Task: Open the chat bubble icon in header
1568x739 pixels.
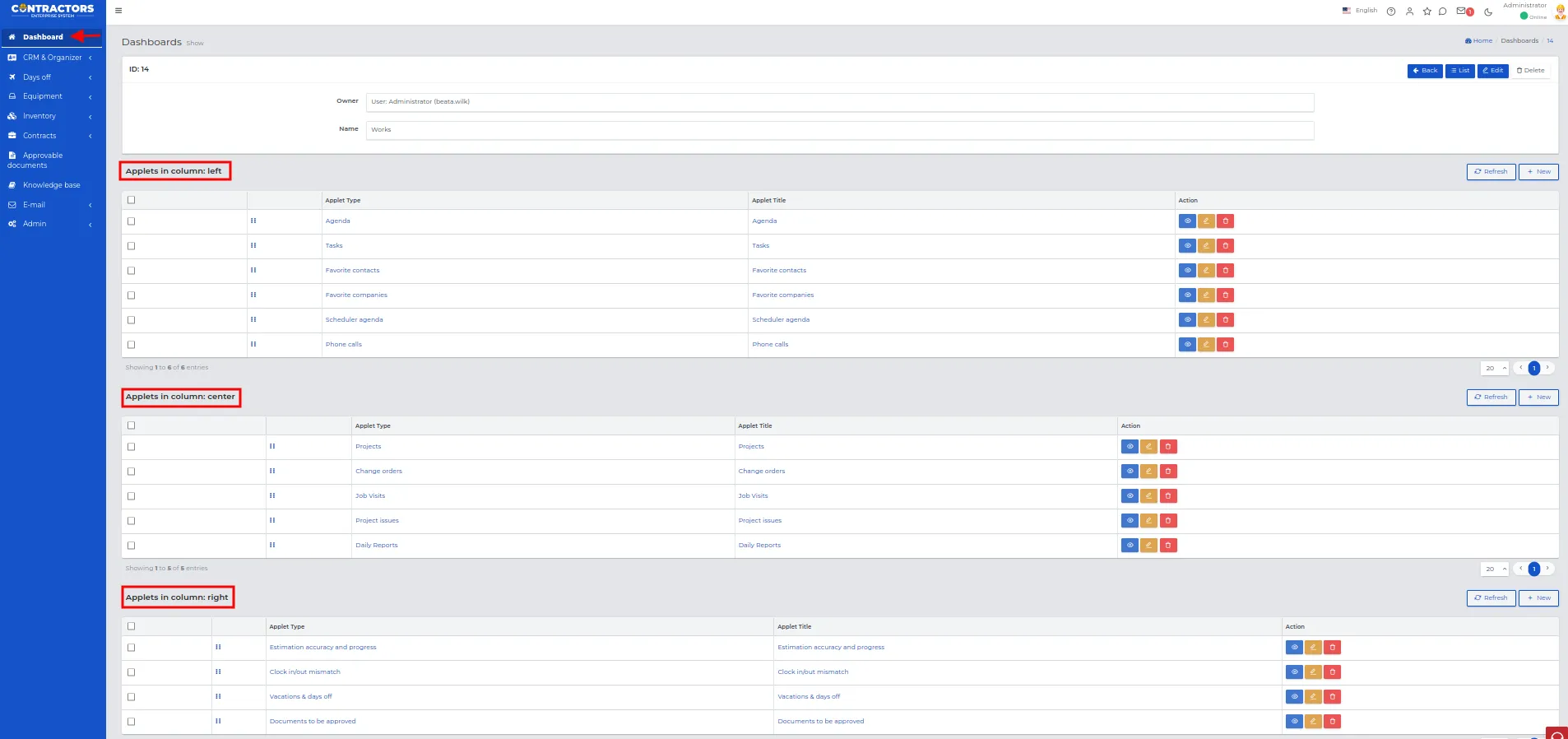Action: point(1442,12)
